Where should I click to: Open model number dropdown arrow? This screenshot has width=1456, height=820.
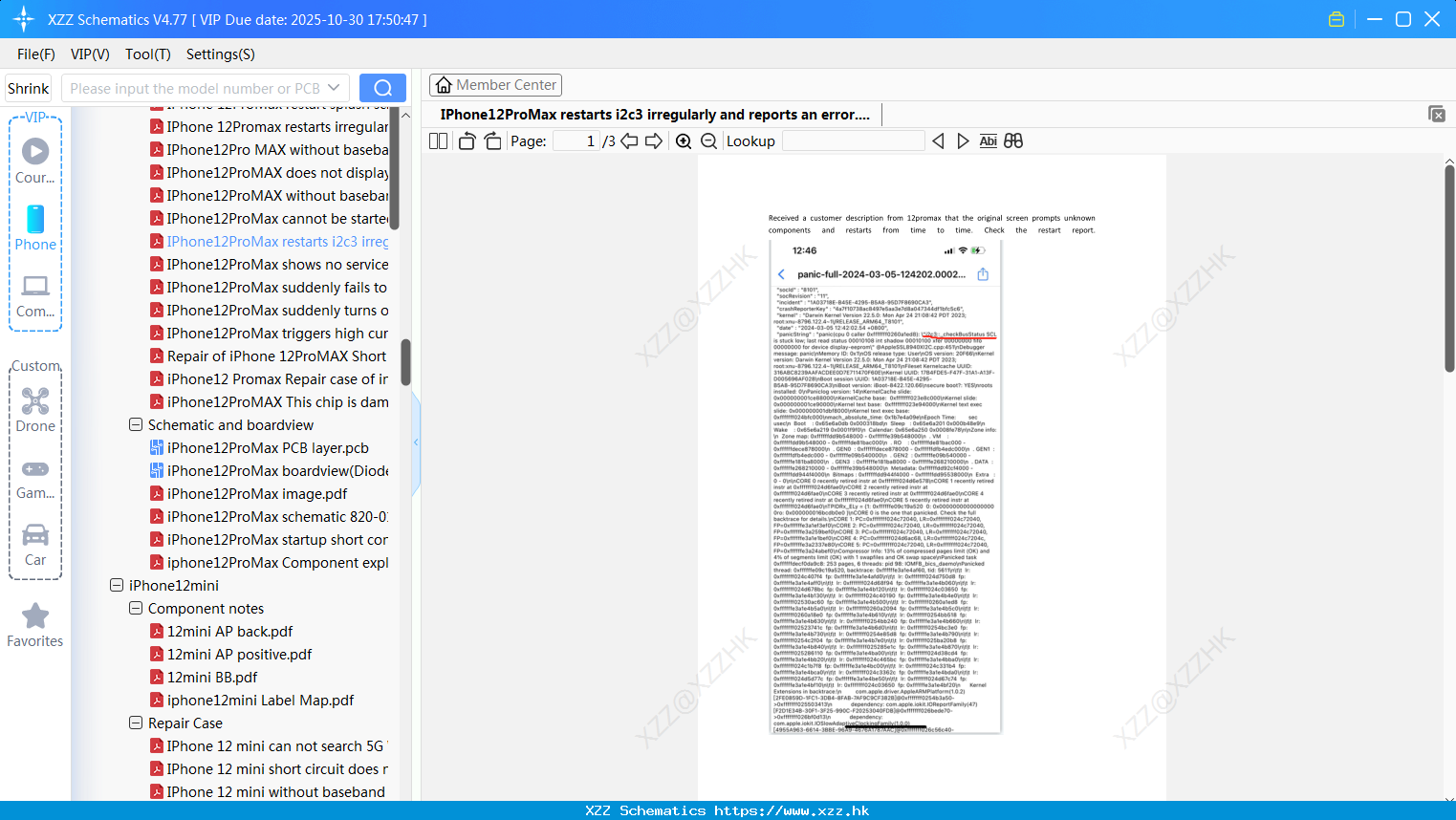(334, 88)
